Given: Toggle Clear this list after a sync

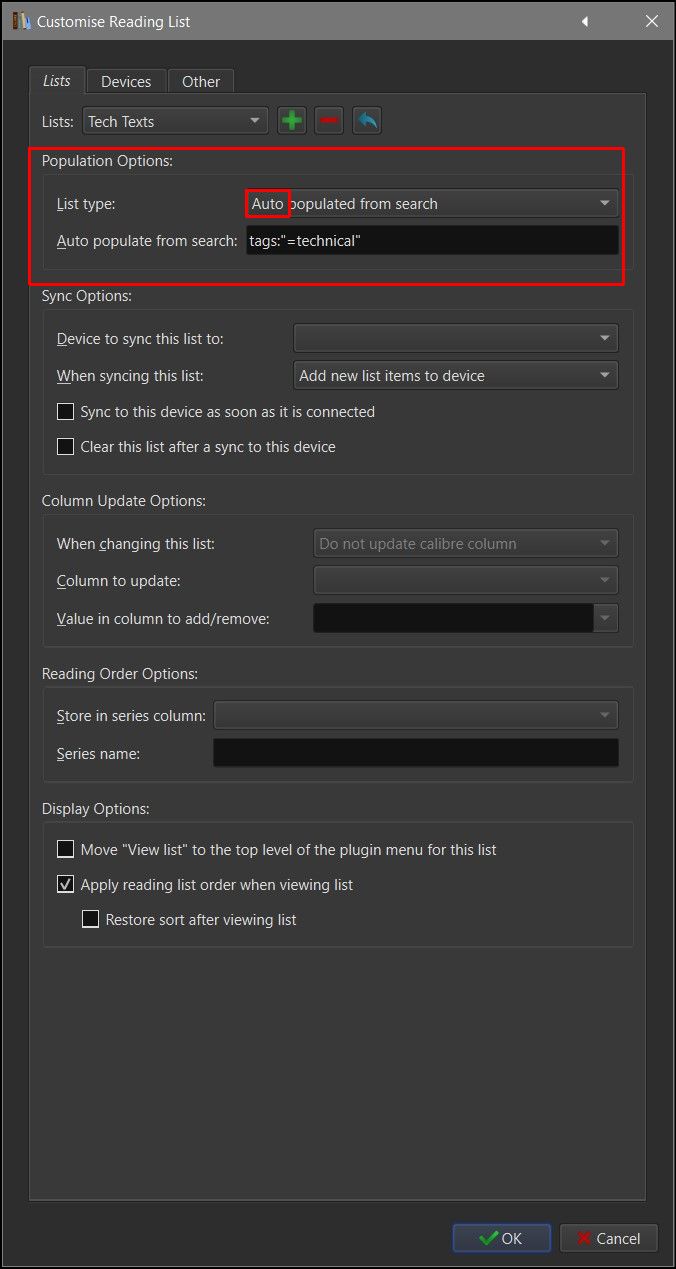Looking at the screenshot, I should [x=66, y=447].
